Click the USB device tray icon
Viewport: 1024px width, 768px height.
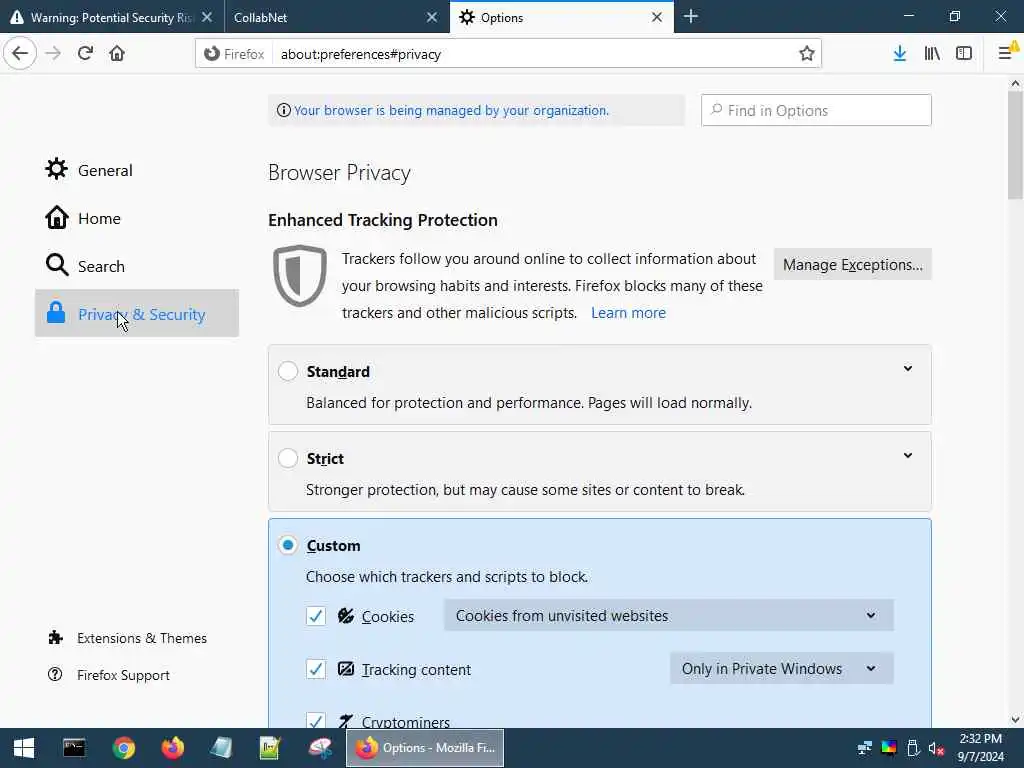[x=913, y=748]
